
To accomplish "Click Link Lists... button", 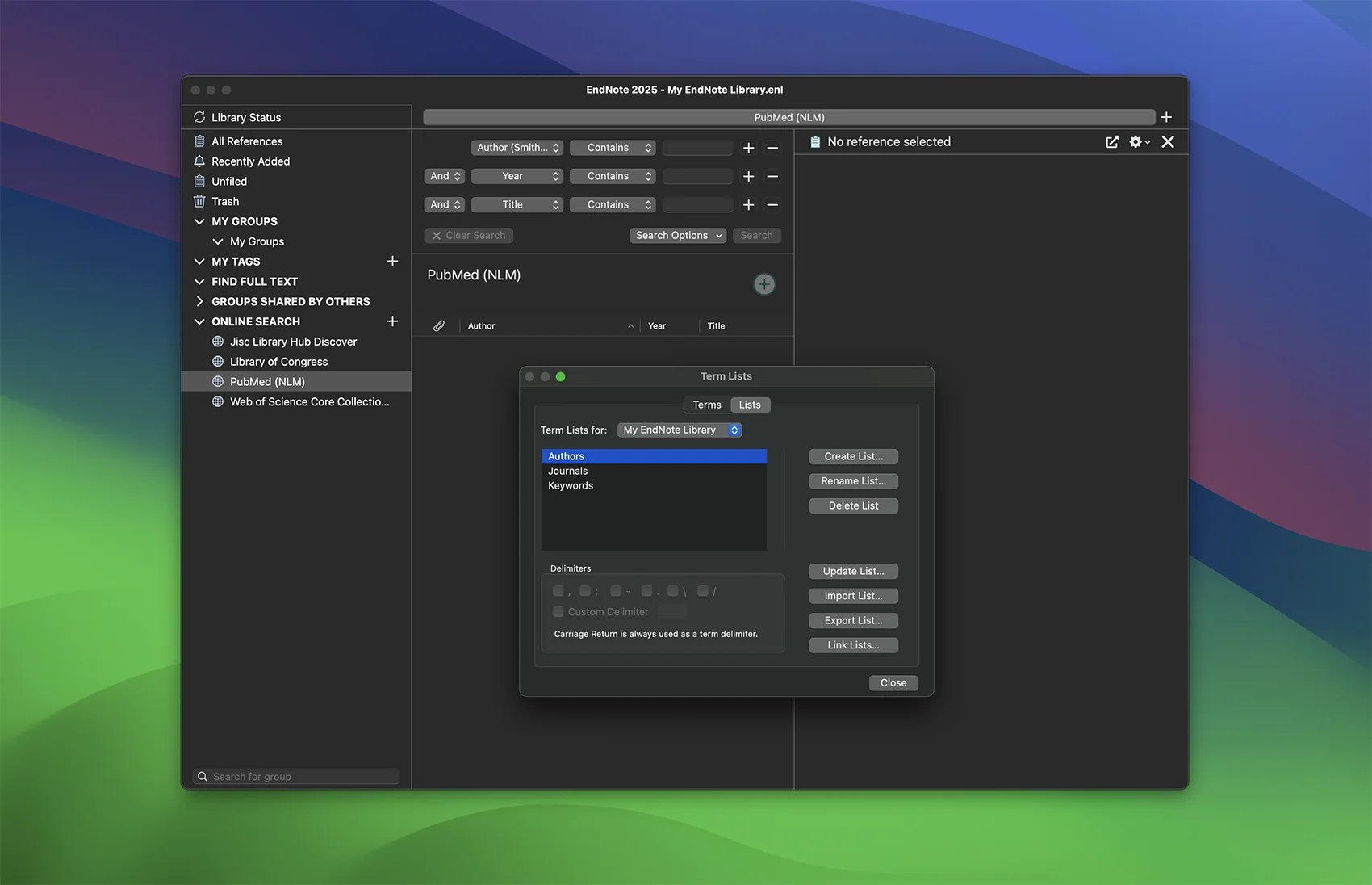I will click(x=854, y=645).
